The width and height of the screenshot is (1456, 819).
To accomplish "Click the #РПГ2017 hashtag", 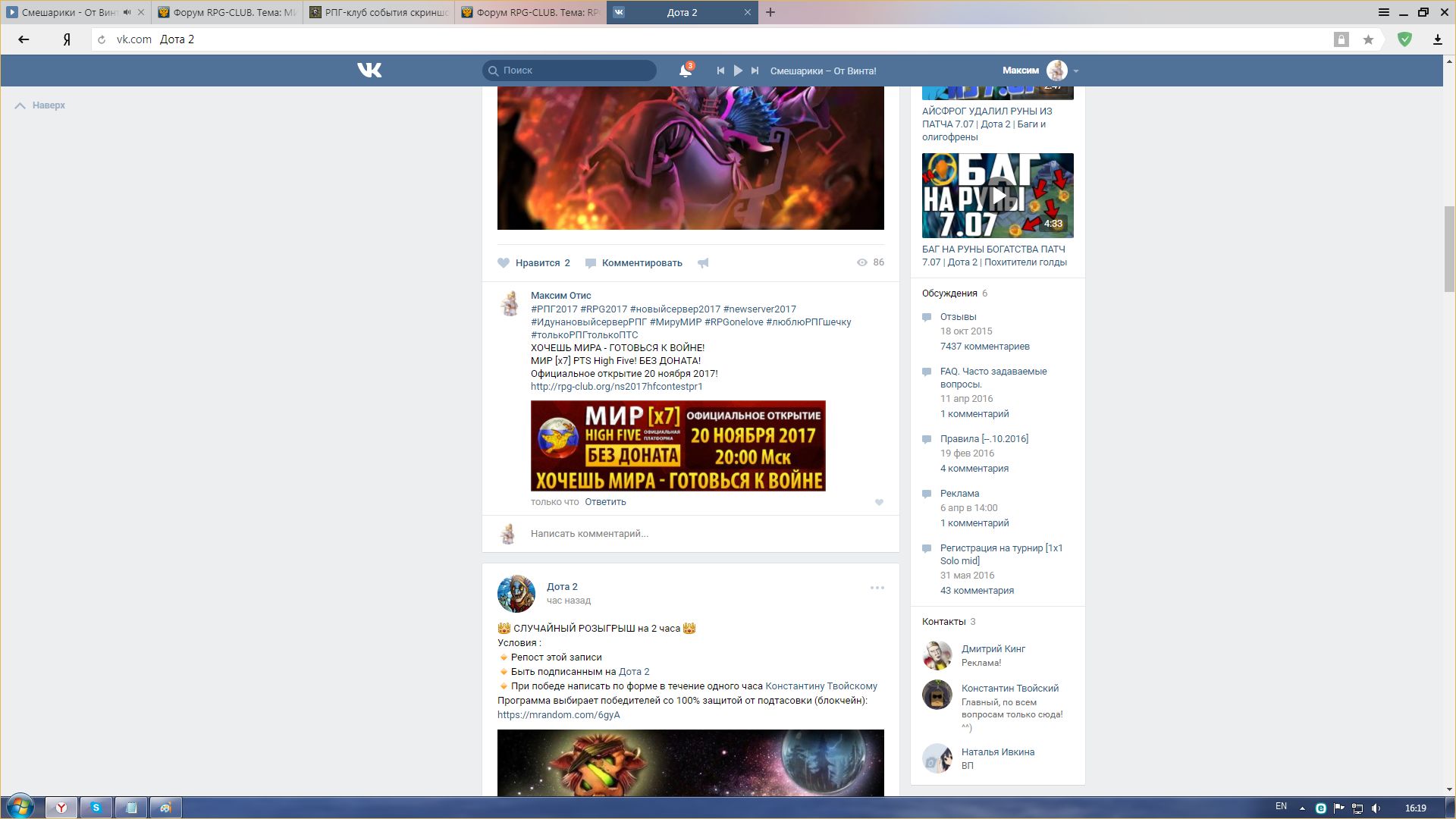I will pos(554,309).
